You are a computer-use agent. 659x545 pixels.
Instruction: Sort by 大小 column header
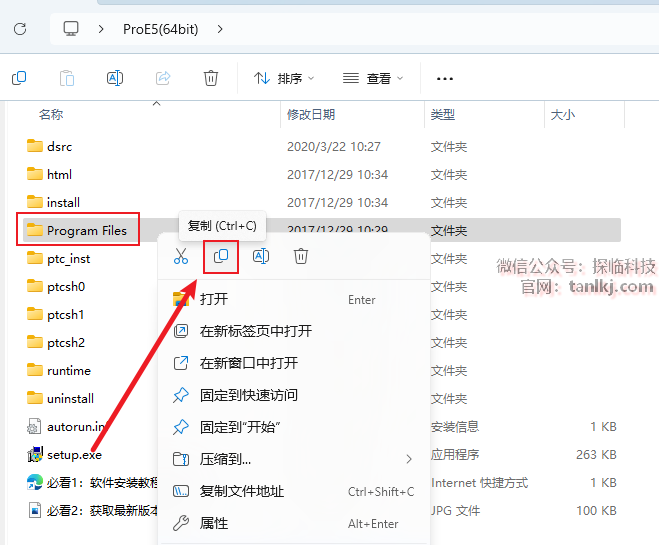[563, 114]
